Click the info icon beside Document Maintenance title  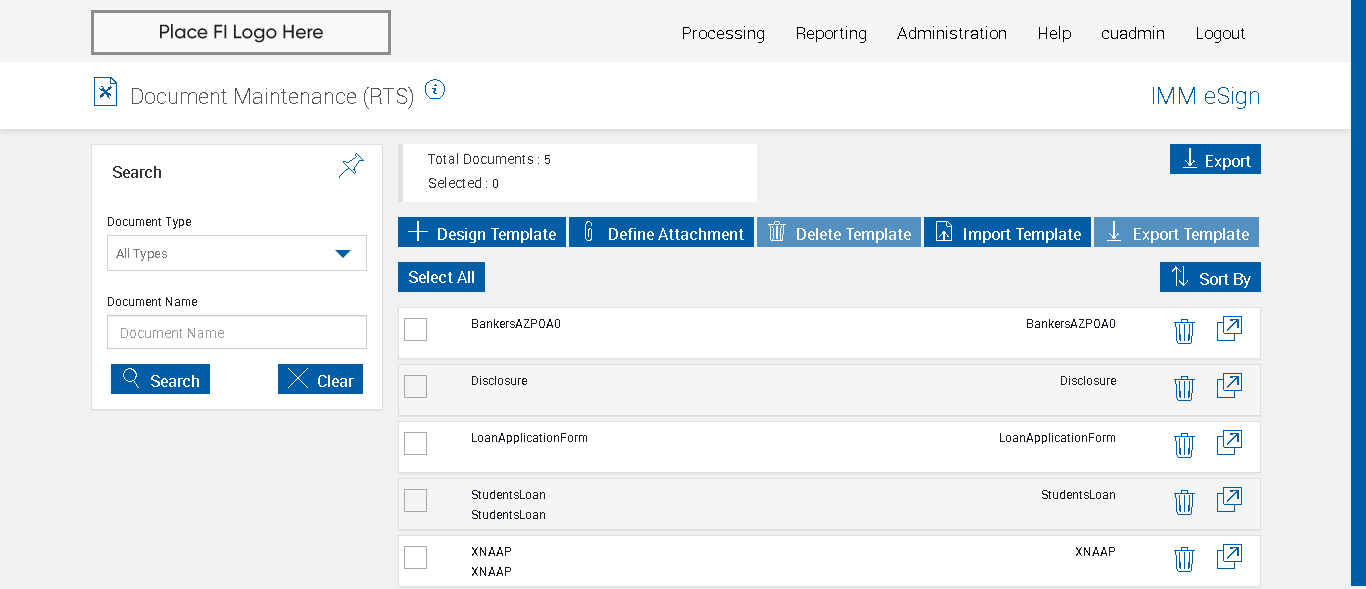(x=434, y=90)
